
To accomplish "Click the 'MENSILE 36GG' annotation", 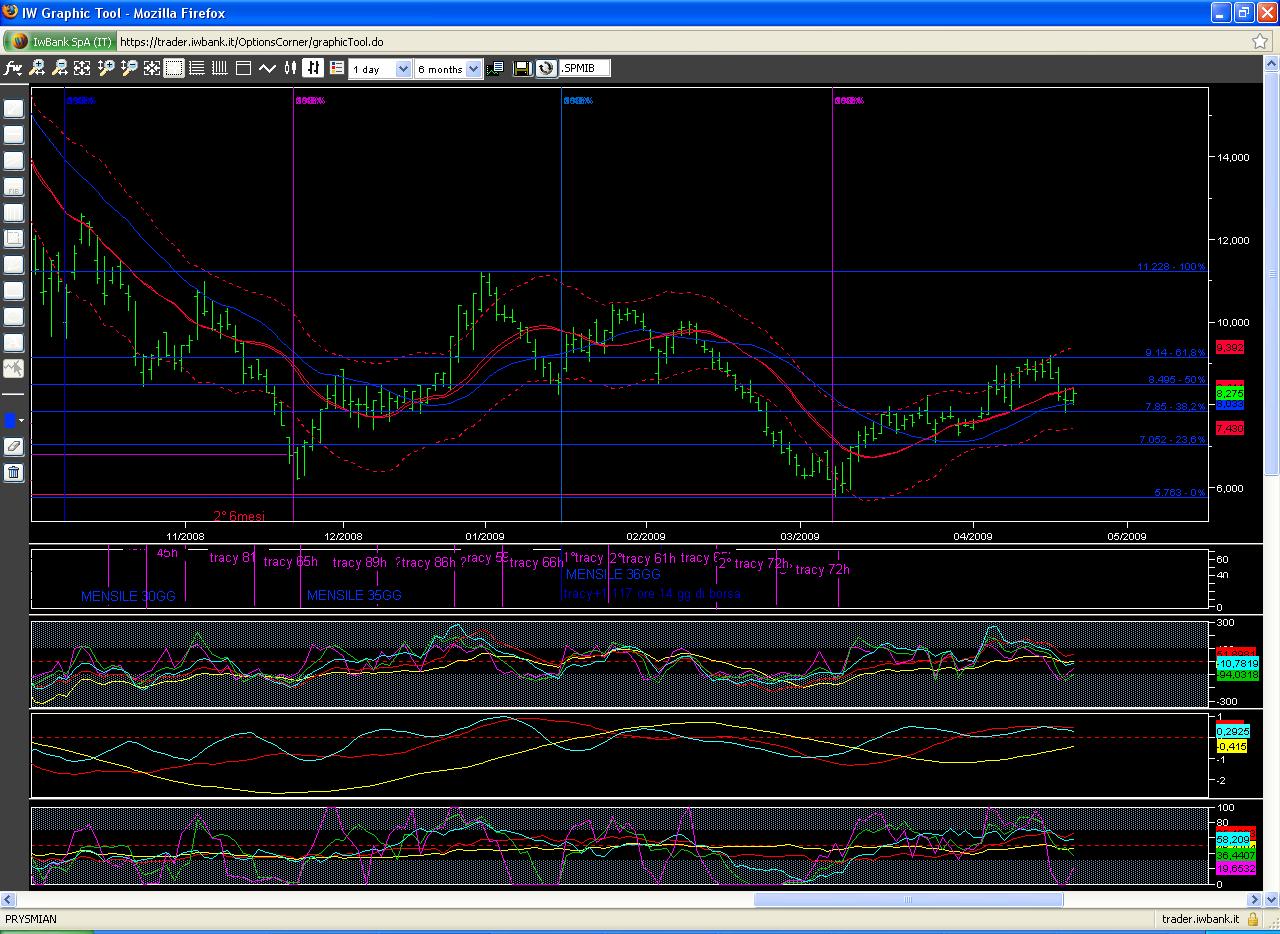I will pyautogui.click(x=613, y=575).
